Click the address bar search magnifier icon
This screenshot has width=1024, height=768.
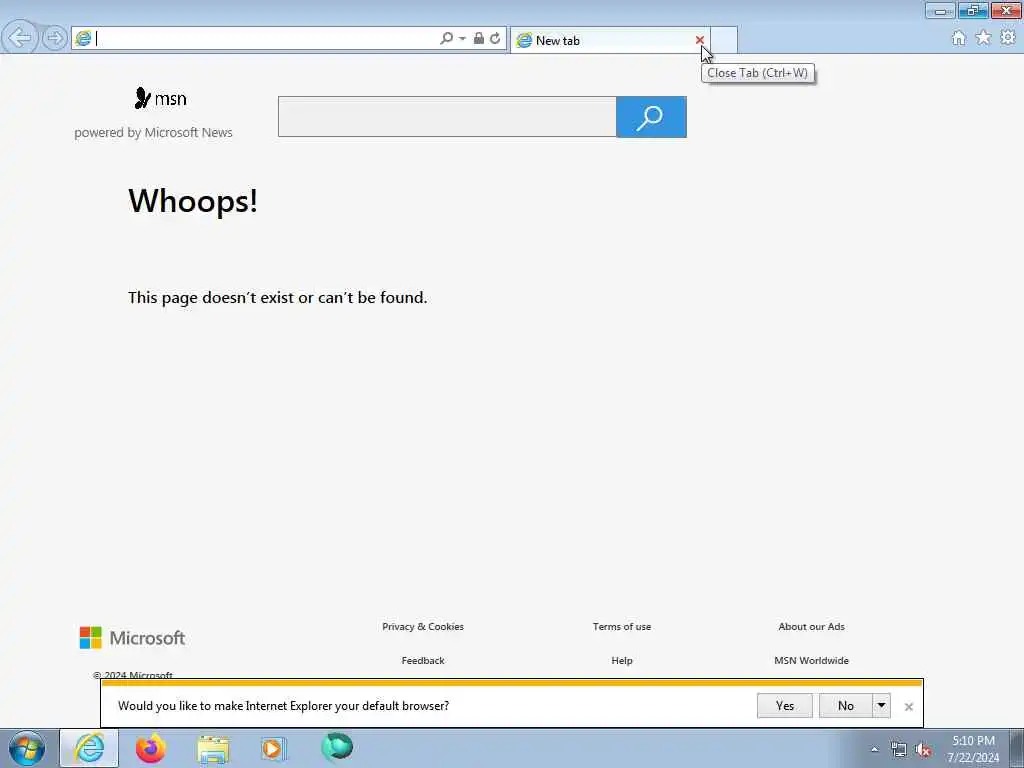447,39
